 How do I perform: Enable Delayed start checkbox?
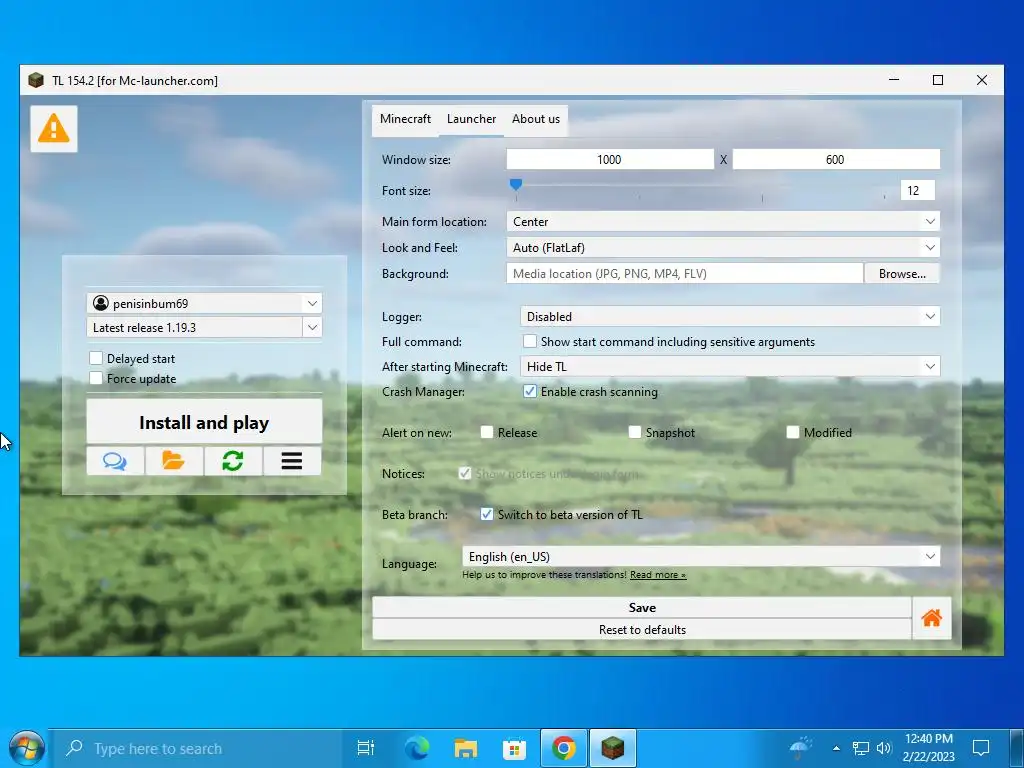pyautogui.click(x=96, y=358)
